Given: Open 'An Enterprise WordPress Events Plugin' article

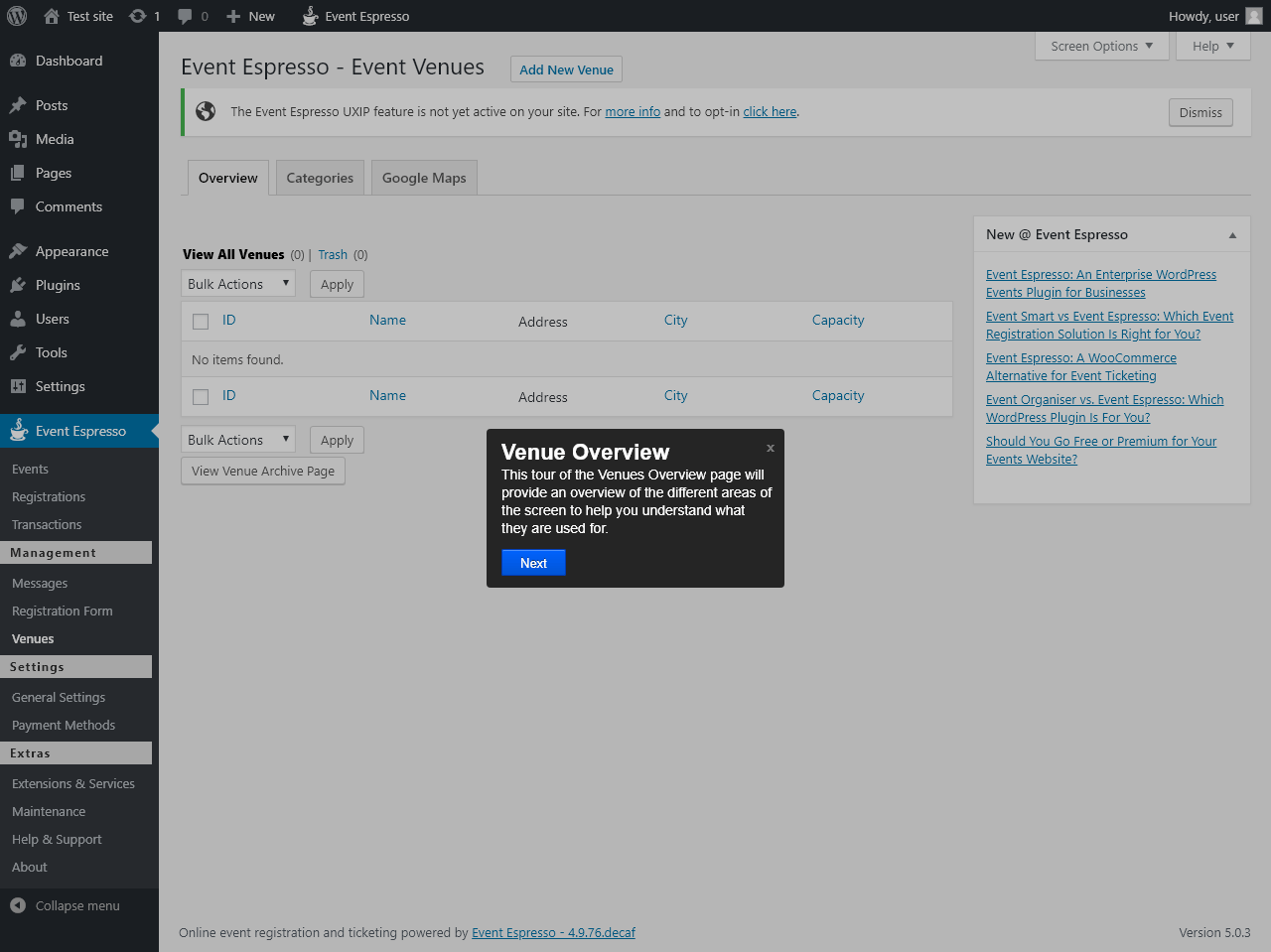Looking at the screenshot, I should coord(1101,283).
